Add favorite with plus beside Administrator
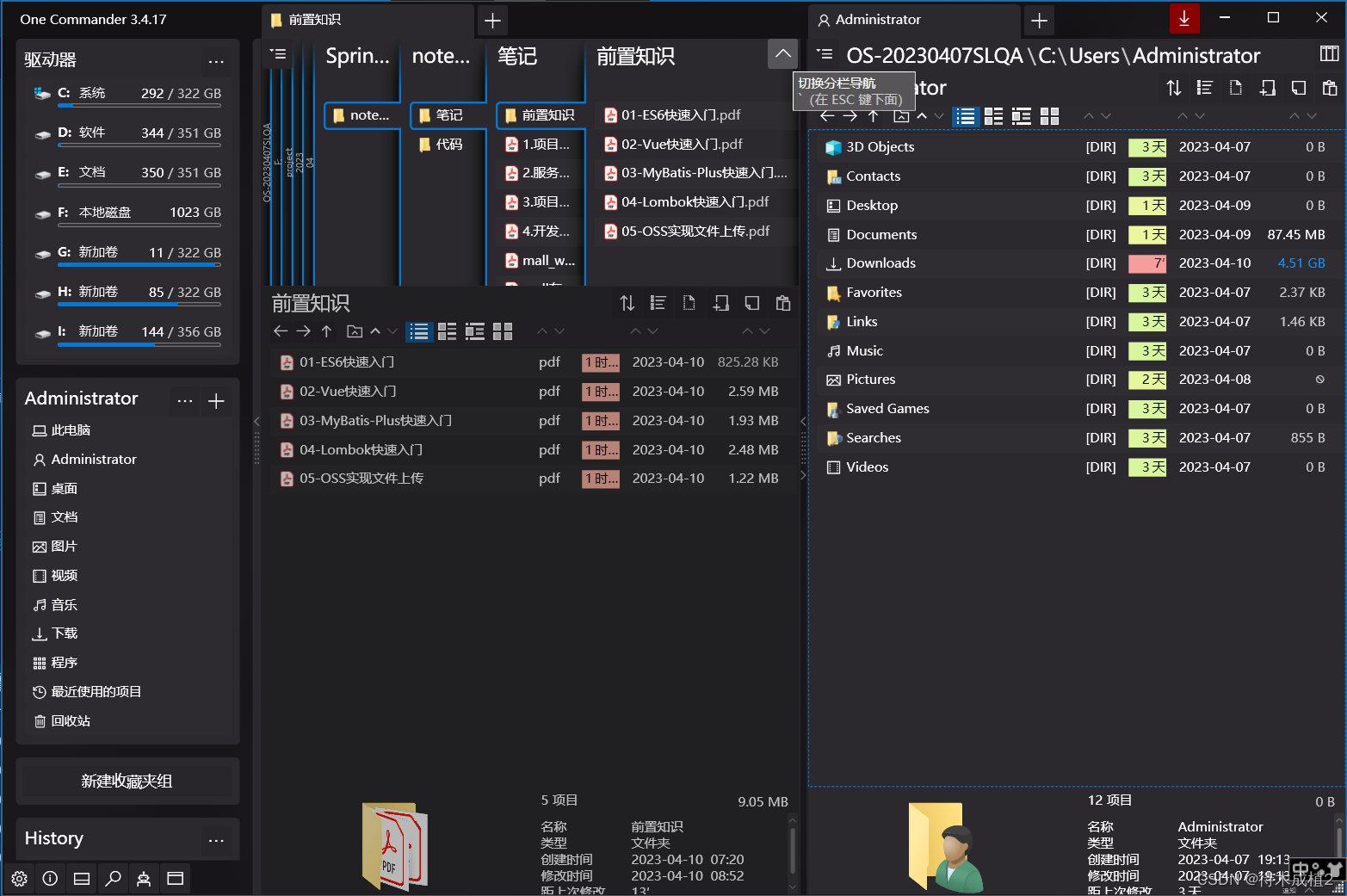1347x896 pixels. tap(216, 400)
